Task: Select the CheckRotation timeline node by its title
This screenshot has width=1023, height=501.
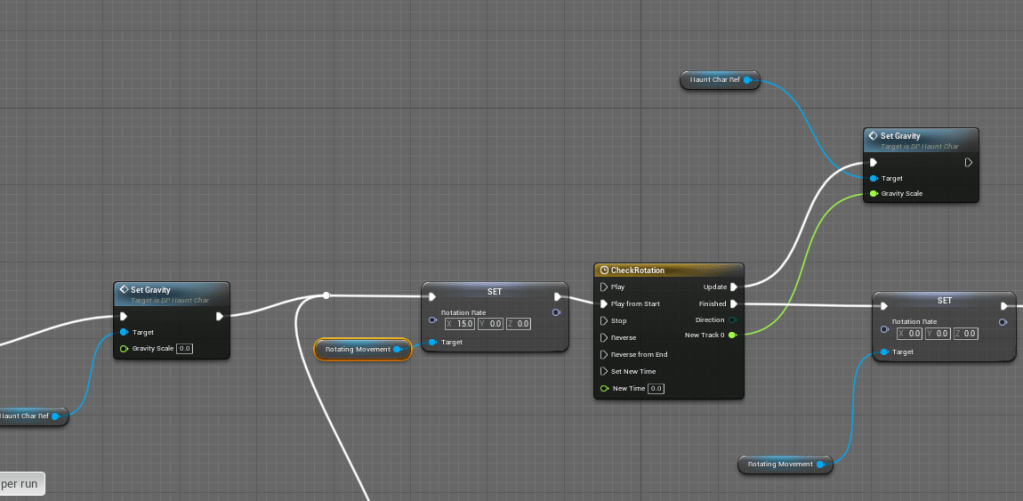Action: 640,270
